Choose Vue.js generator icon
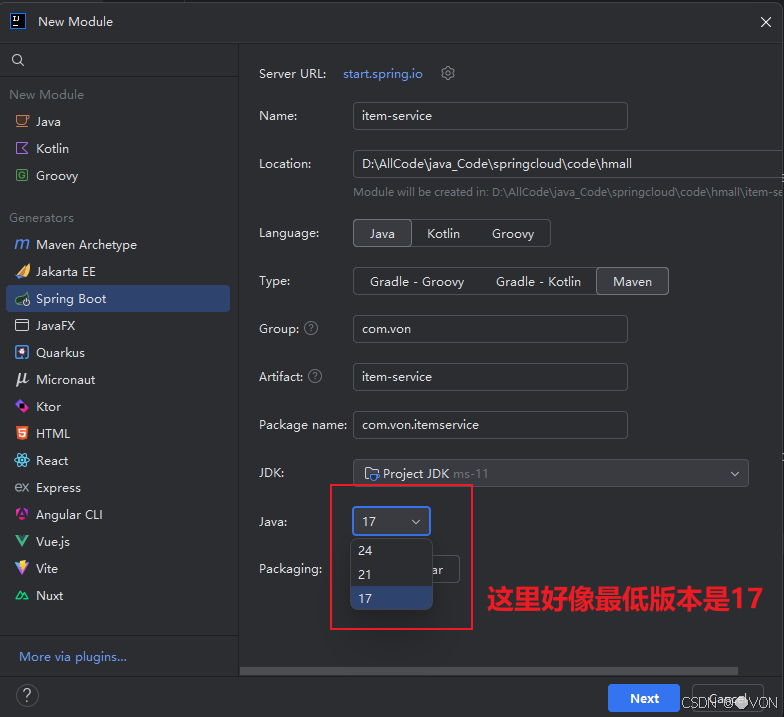Image resolution: width=784 pixels, height=717 pixels. click(x=22, y=541)
